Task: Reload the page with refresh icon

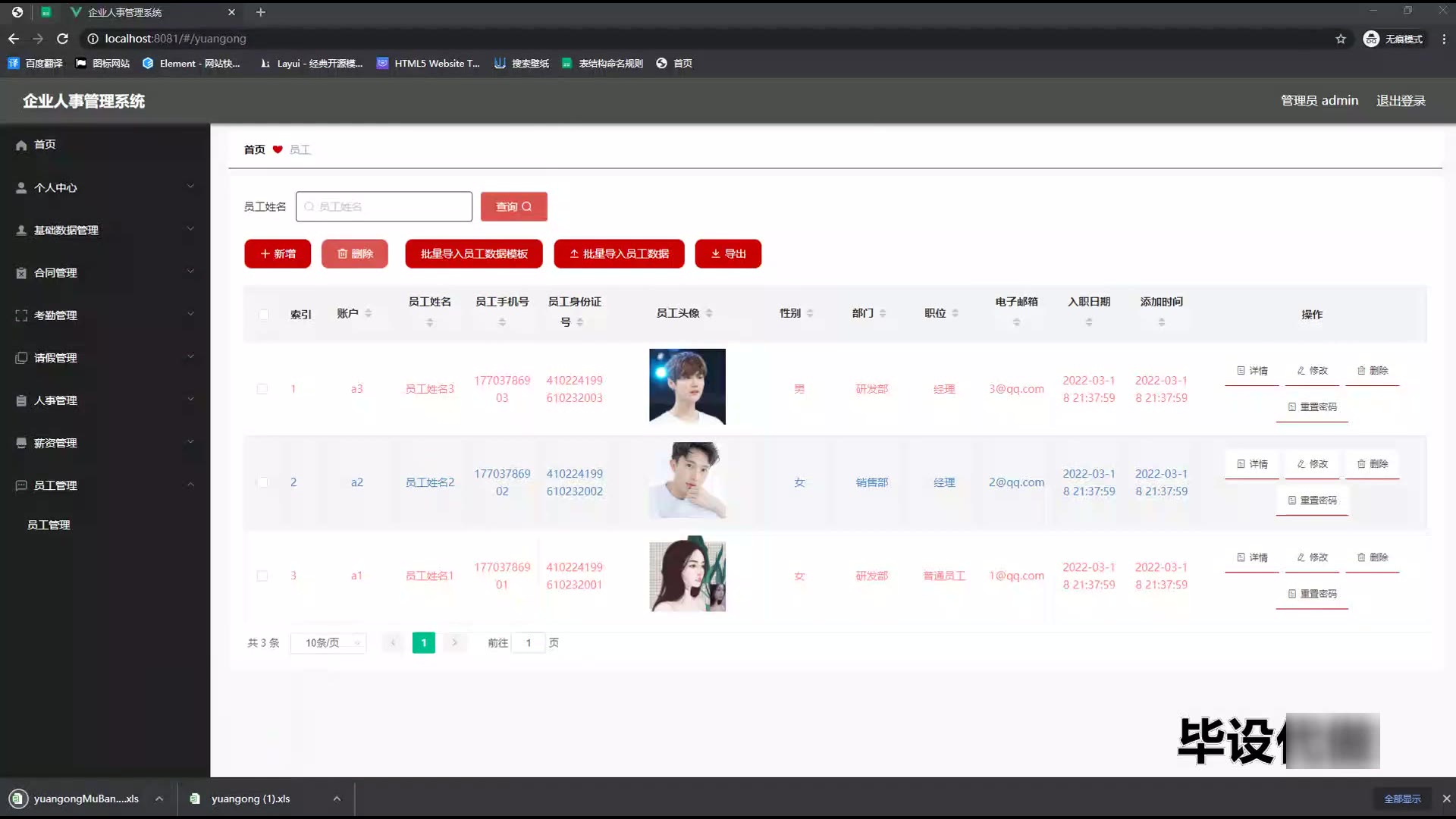Action: pos(63,39)
